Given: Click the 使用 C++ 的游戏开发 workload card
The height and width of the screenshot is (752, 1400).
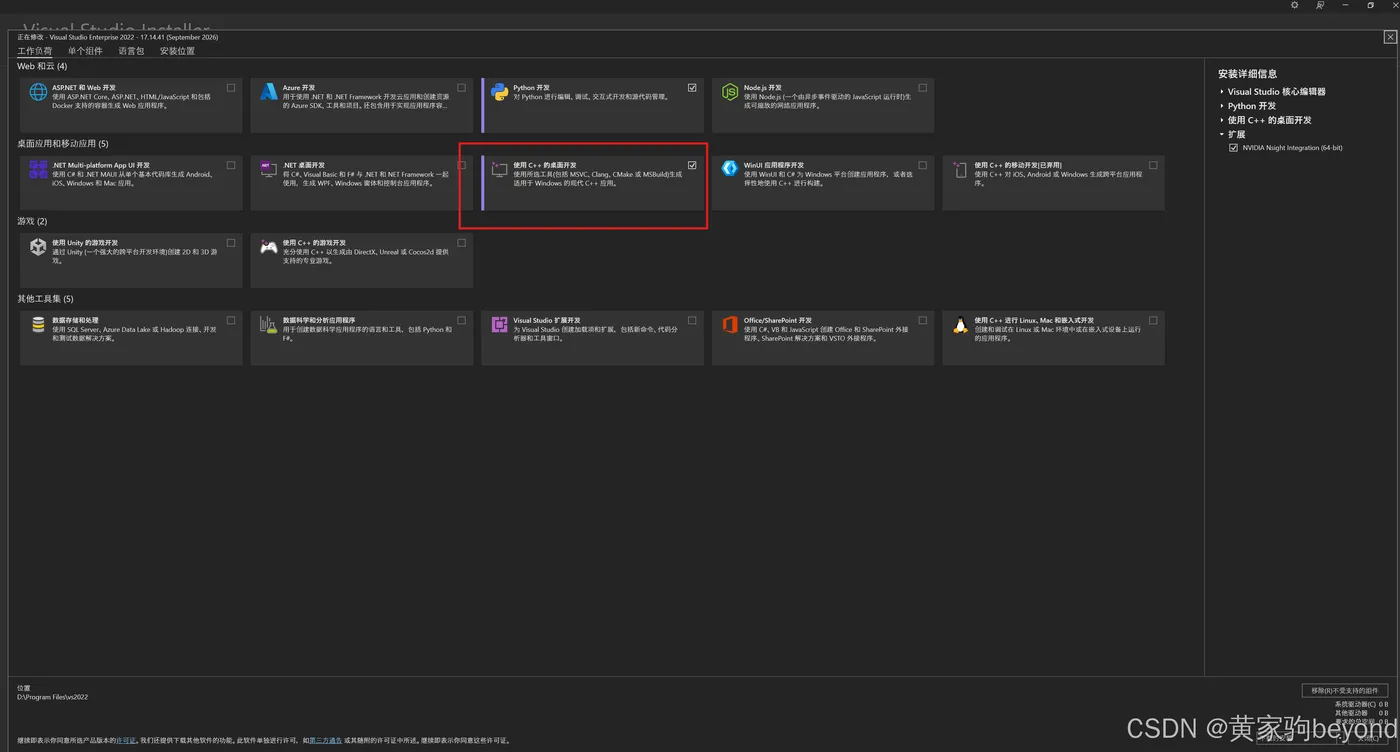Looking at the screenshot, I should click(362, 260).
